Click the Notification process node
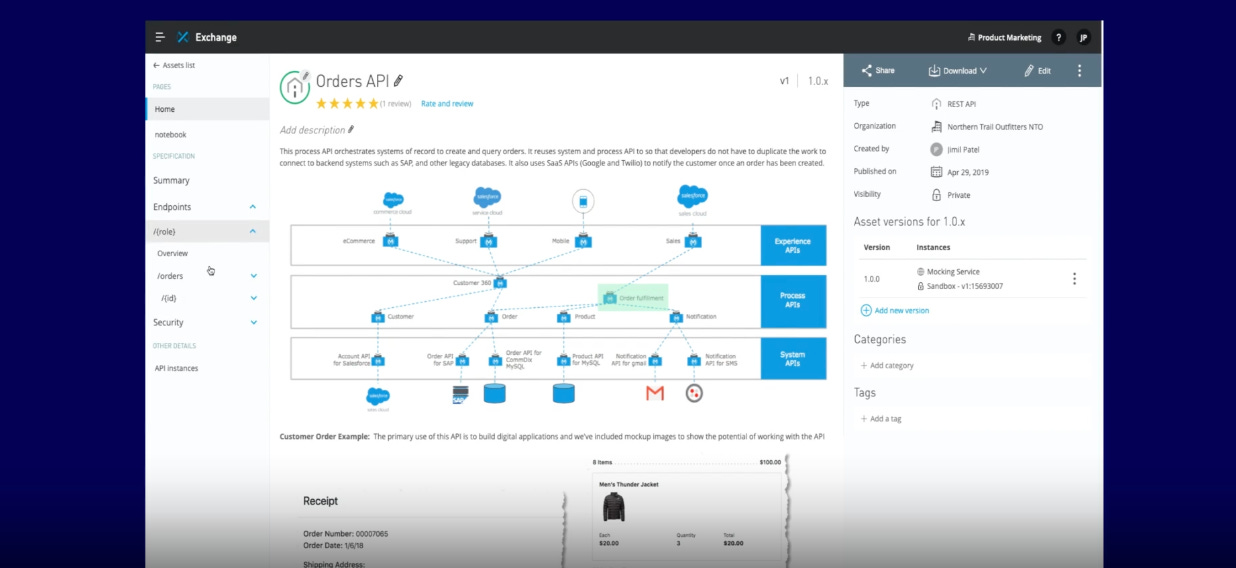Screen dimensions: 1236x568 [x=678, y=317]
